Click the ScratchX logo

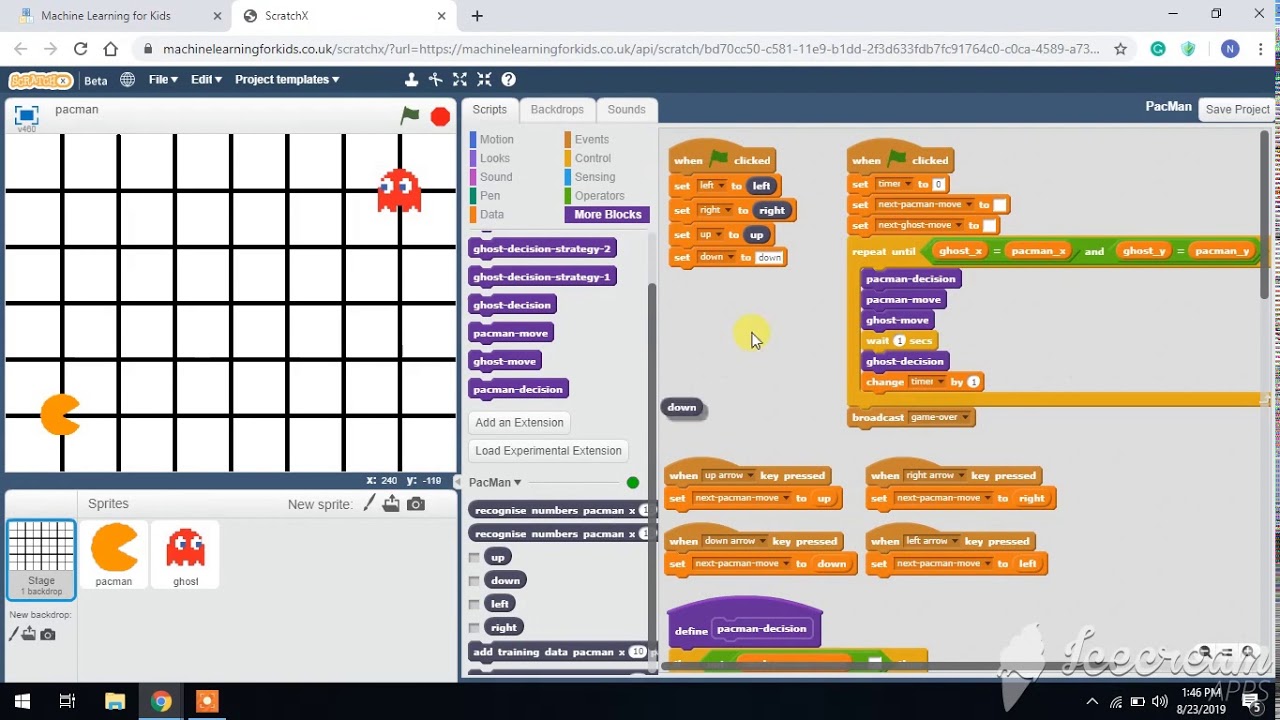point(41,80)
